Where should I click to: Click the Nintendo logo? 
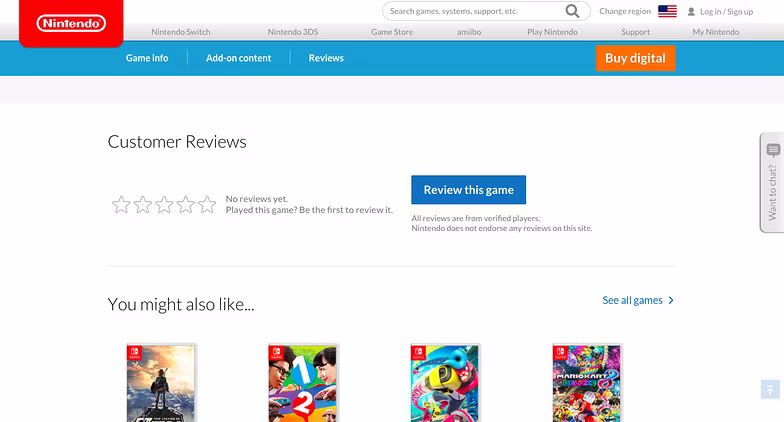pyautogui.click(x=71, y=23)
